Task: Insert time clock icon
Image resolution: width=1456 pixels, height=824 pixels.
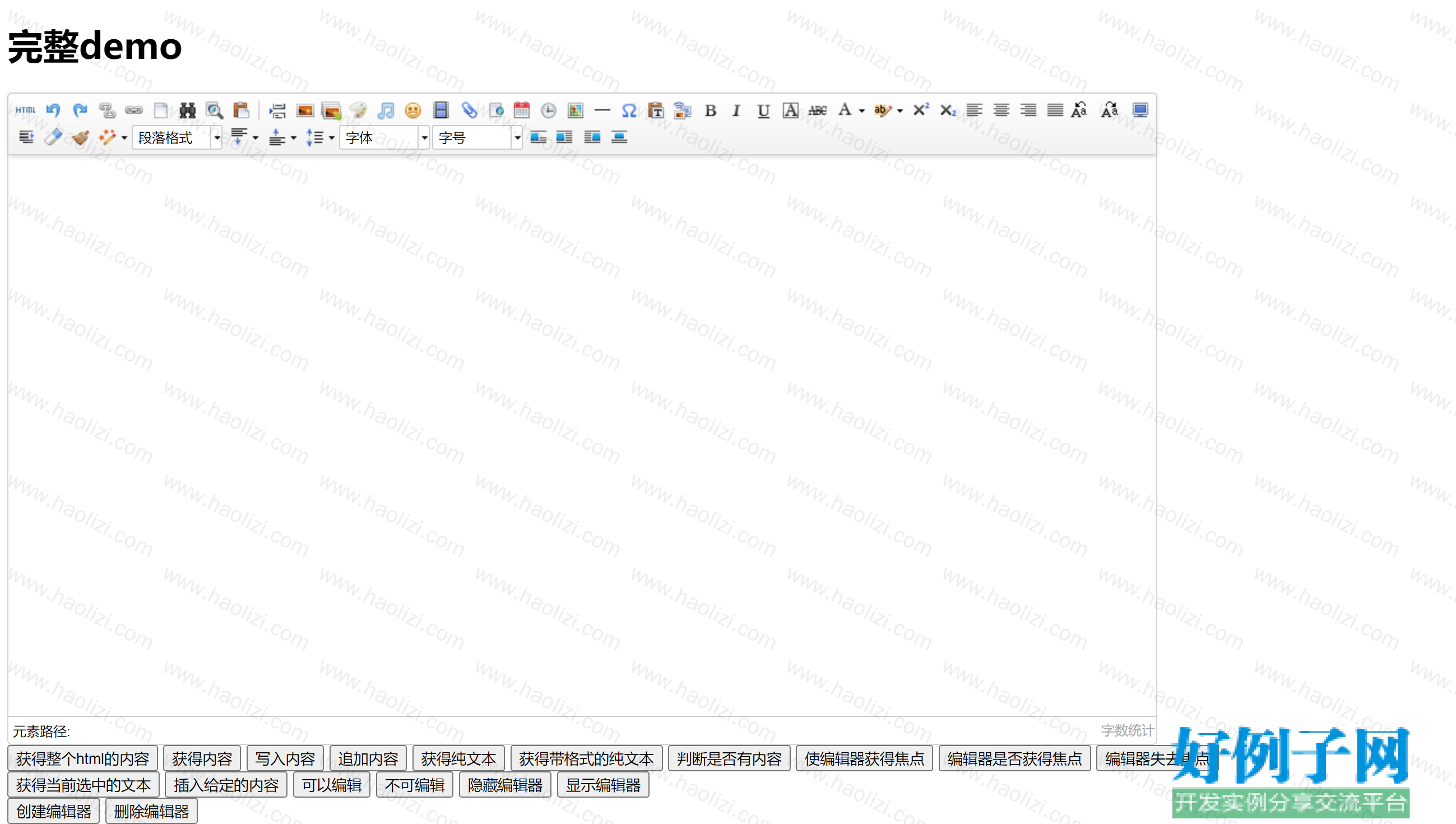Action: tap(548, 110)
